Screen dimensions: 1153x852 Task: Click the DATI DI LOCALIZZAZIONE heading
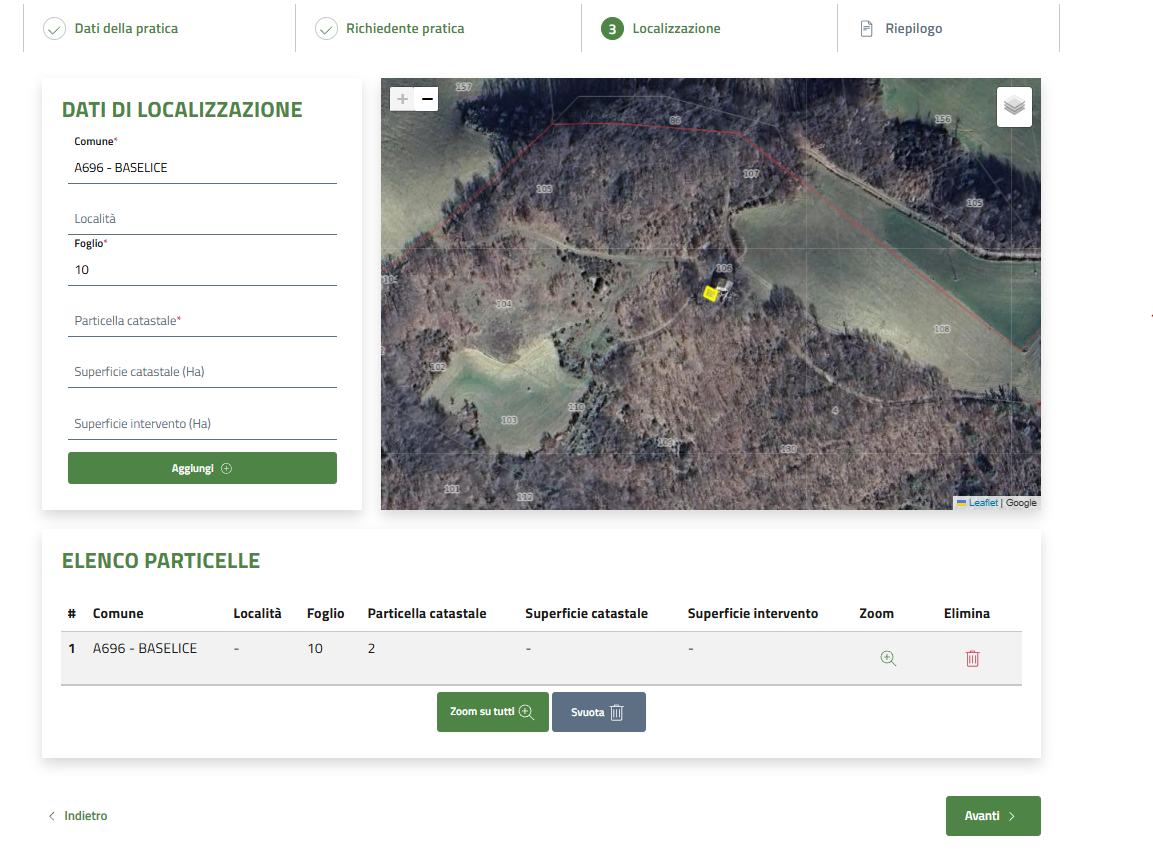[182, 110]
